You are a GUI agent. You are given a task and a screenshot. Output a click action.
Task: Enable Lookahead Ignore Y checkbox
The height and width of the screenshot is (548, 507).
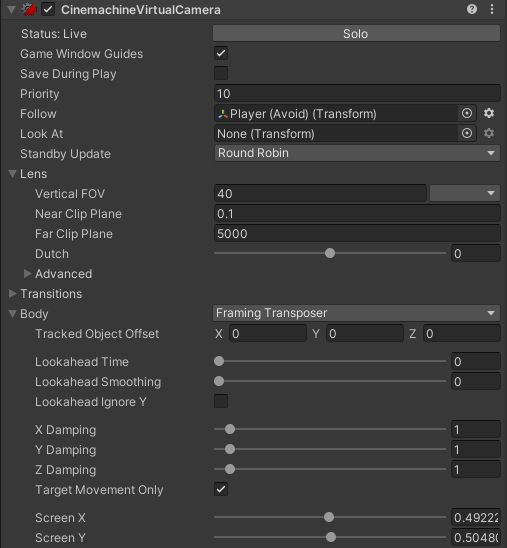pyautogui.click(x=221, y=401)
